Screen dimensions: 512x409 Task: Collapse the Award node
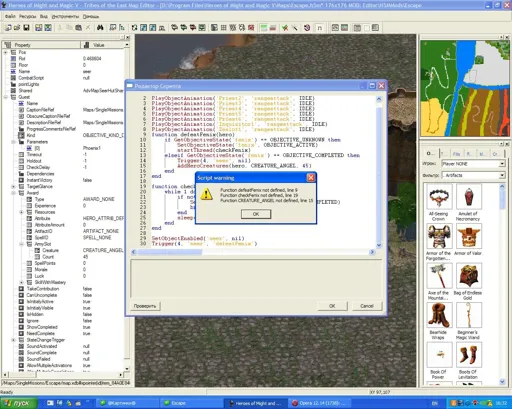click(13, 193)
